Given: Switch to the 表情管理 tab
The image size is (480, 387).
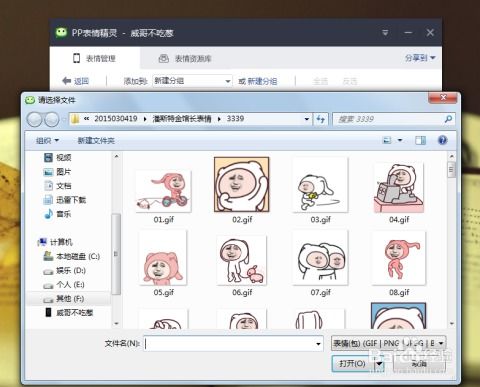Looking at the screenshot, I should (95, 59).
